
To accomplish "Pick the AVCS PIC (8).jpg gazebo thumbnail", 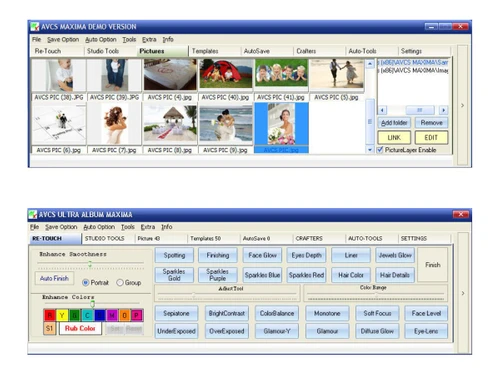I will (170, 124).
